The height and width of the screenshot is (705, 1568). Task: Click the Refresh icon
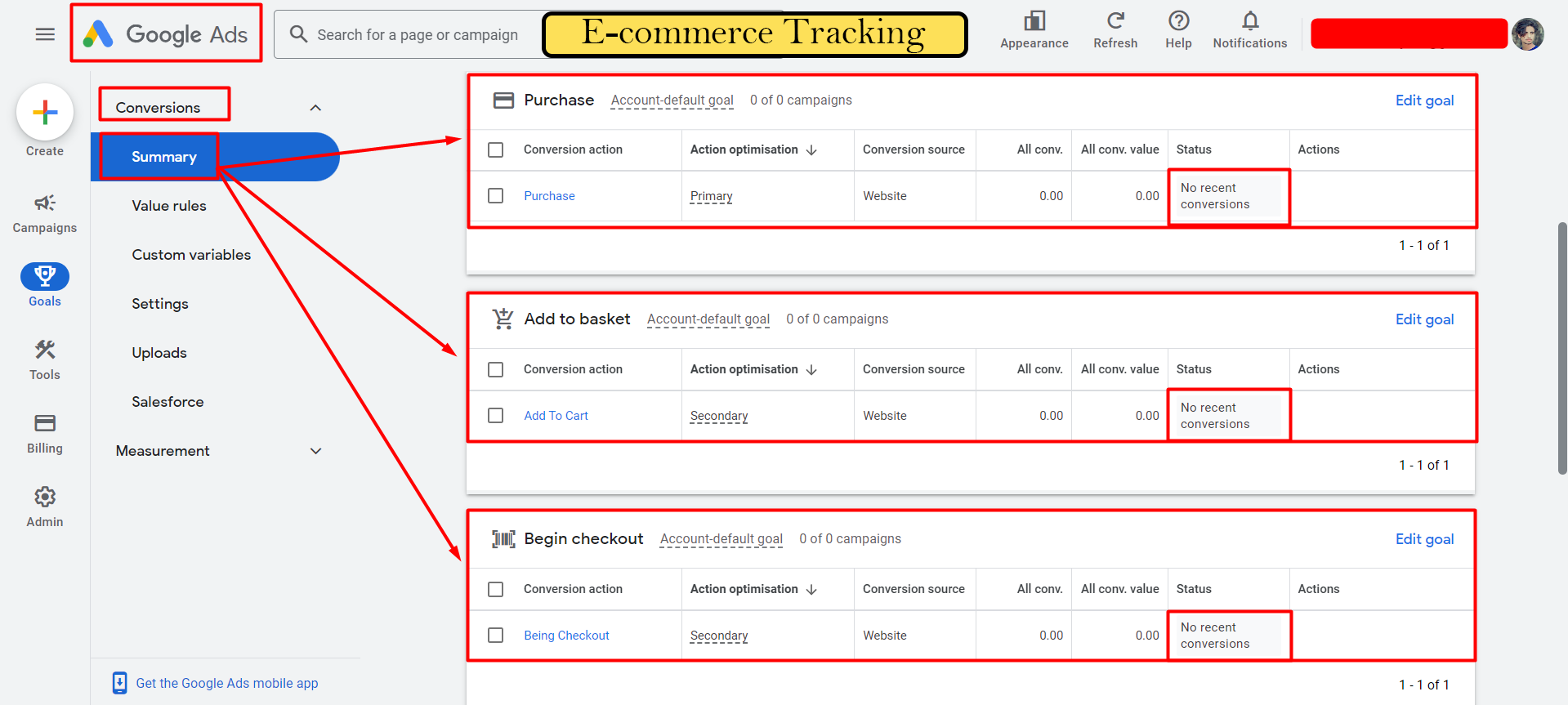click(x=1115, y=21)
